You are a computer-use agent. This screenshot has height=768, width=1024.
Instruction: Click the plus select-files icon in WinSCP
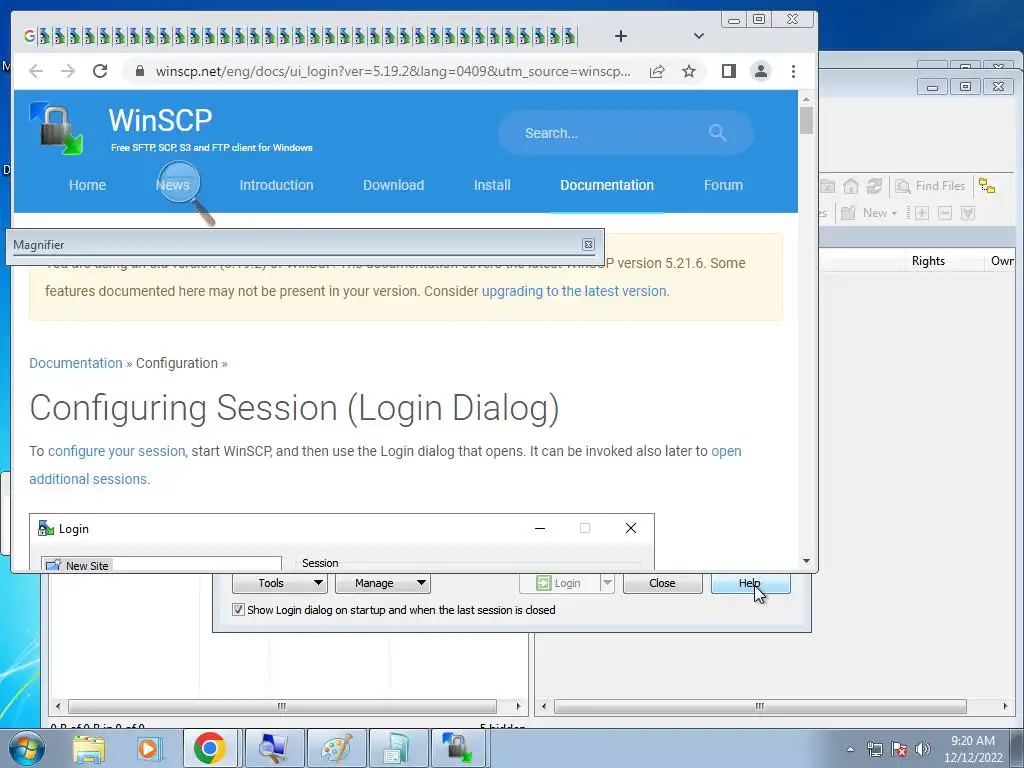tap(921, 213)
